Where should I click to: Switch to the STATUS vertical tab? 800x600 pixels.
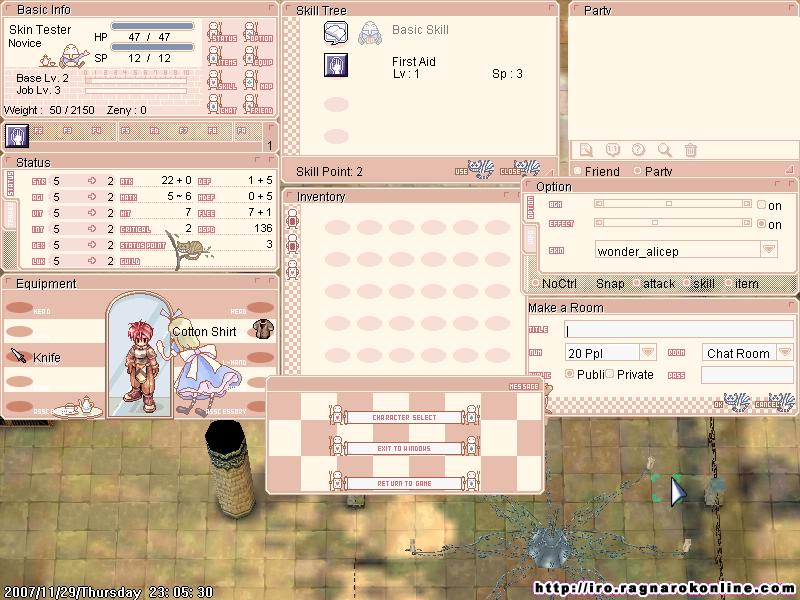[10, 184]
